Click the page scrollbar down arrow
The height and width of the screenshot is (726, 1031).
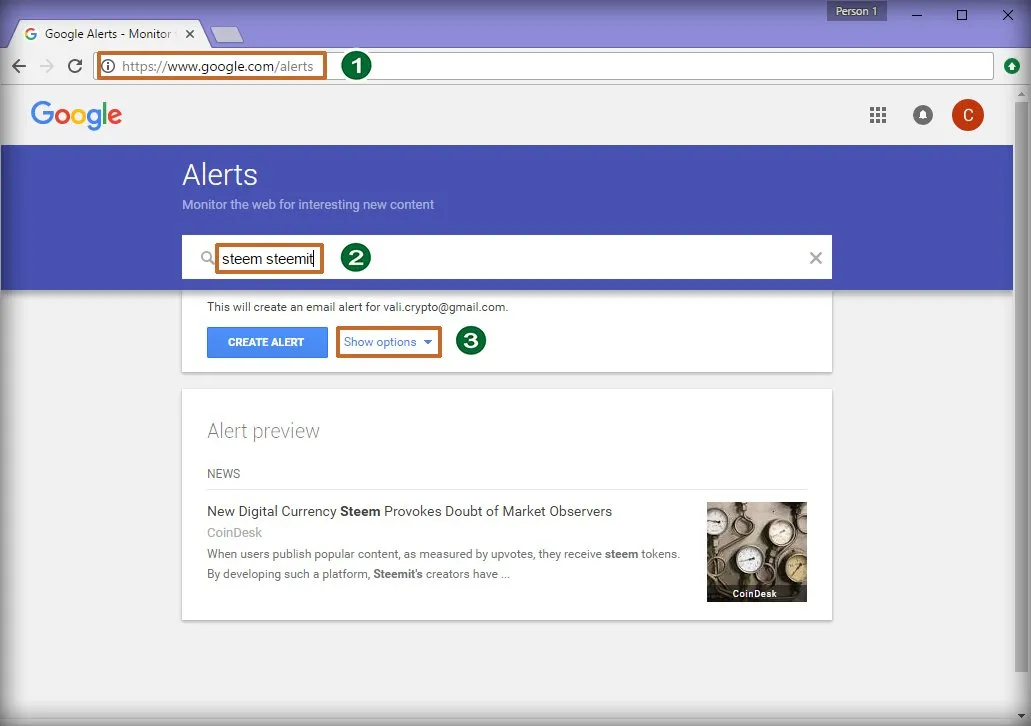(x=1021, y=715)
